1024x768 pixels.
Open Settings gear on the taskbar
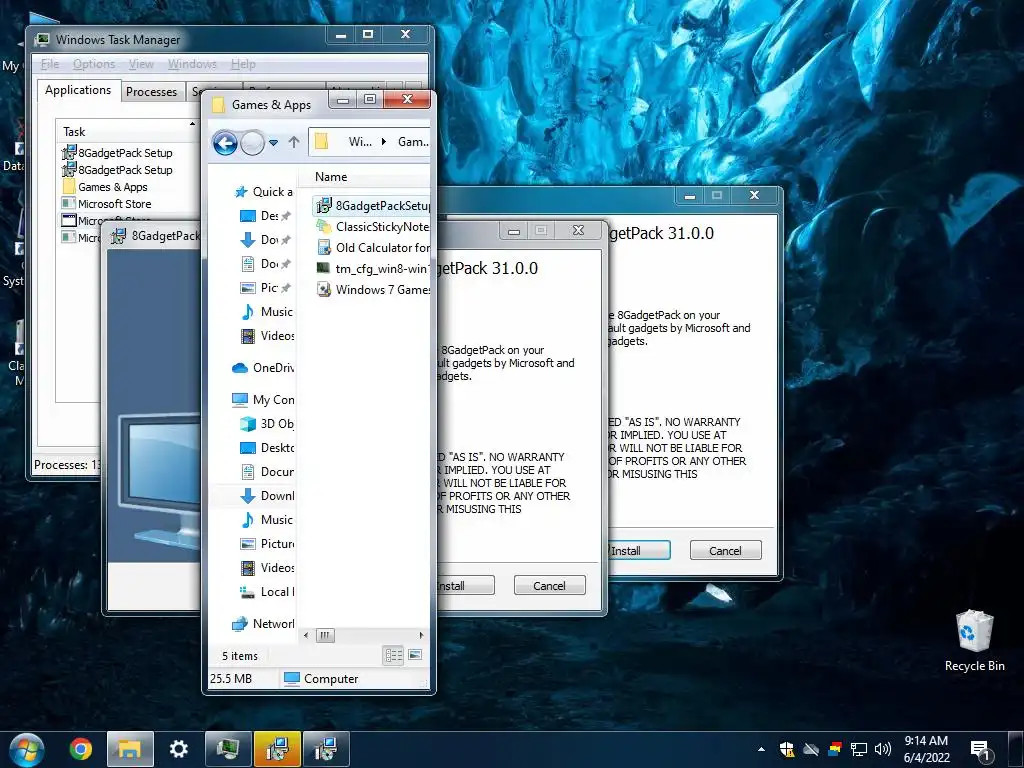click(178, 749)
